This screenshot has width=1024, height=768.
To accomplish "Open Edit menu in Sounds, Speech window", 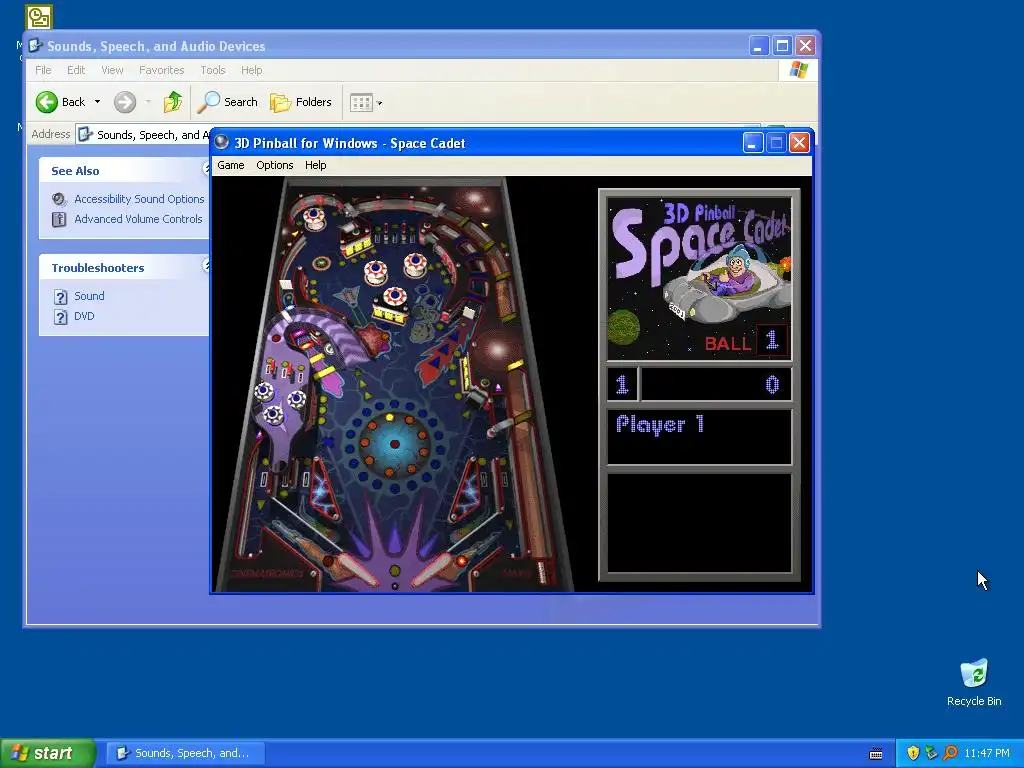I will (x=76, y=70).
